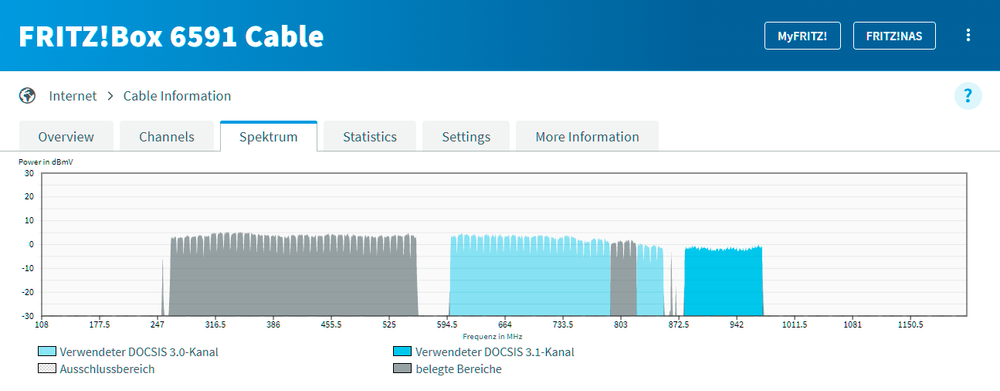
Task: Click the globe Internet icon in breadcrumb
Action: click(x=27, y=96)
